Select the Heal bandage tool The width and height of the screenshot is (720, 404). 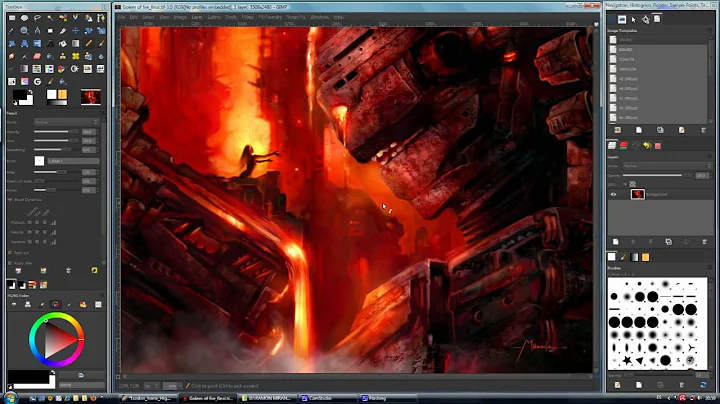point(76,56)
